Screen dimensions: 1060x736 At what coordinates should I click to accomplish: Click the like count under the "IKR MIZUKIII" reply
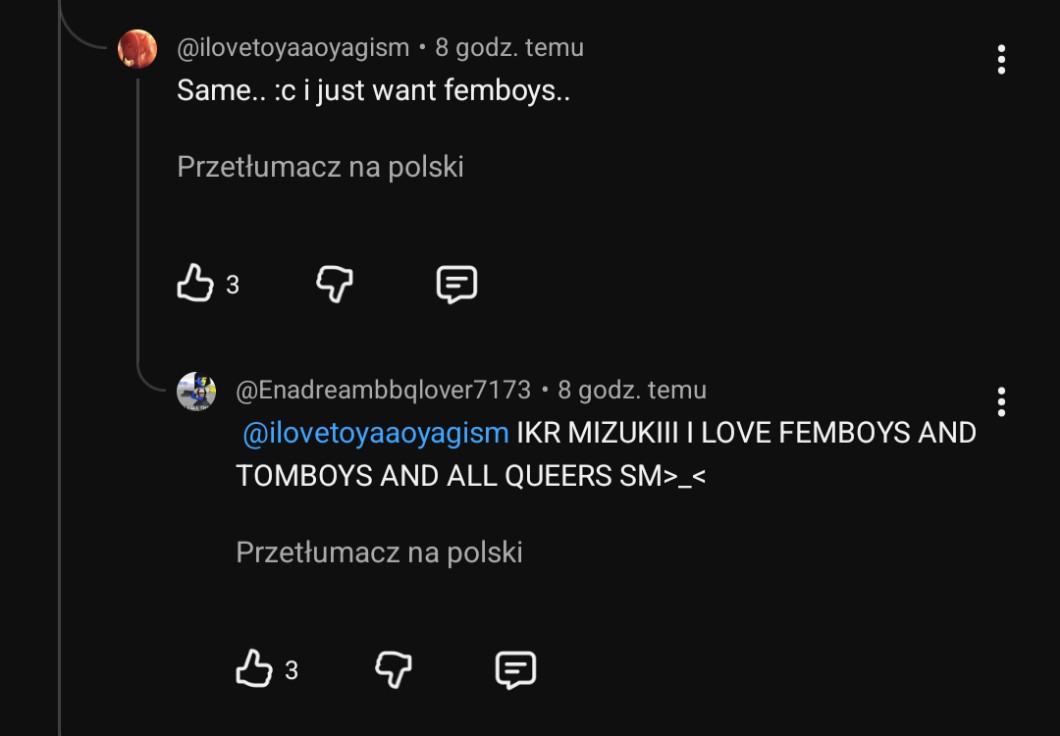[292, 670]
